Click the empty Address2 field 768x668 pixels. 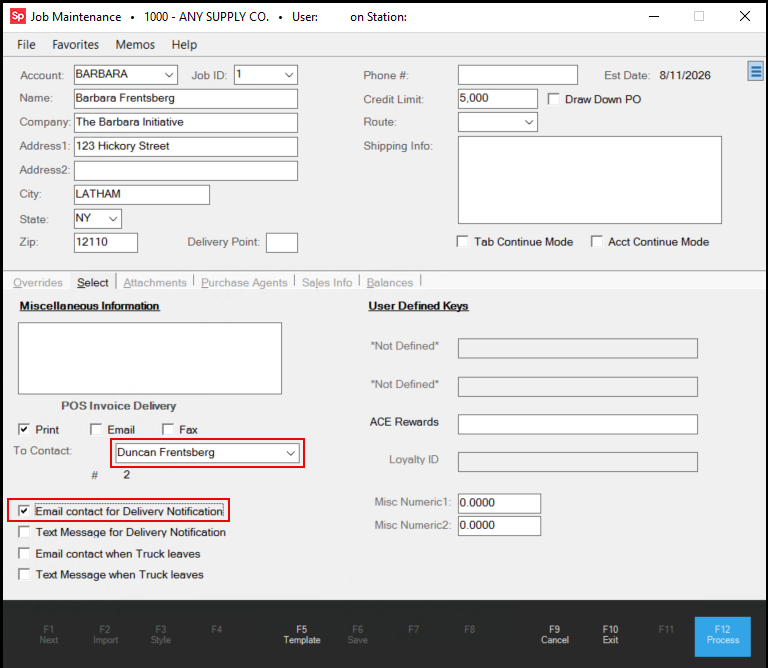[186, 170]
